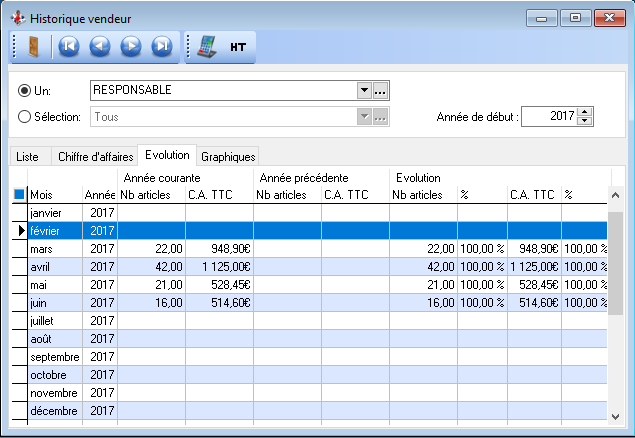Click the Année de début input field
635x438 pixels.
549,117
